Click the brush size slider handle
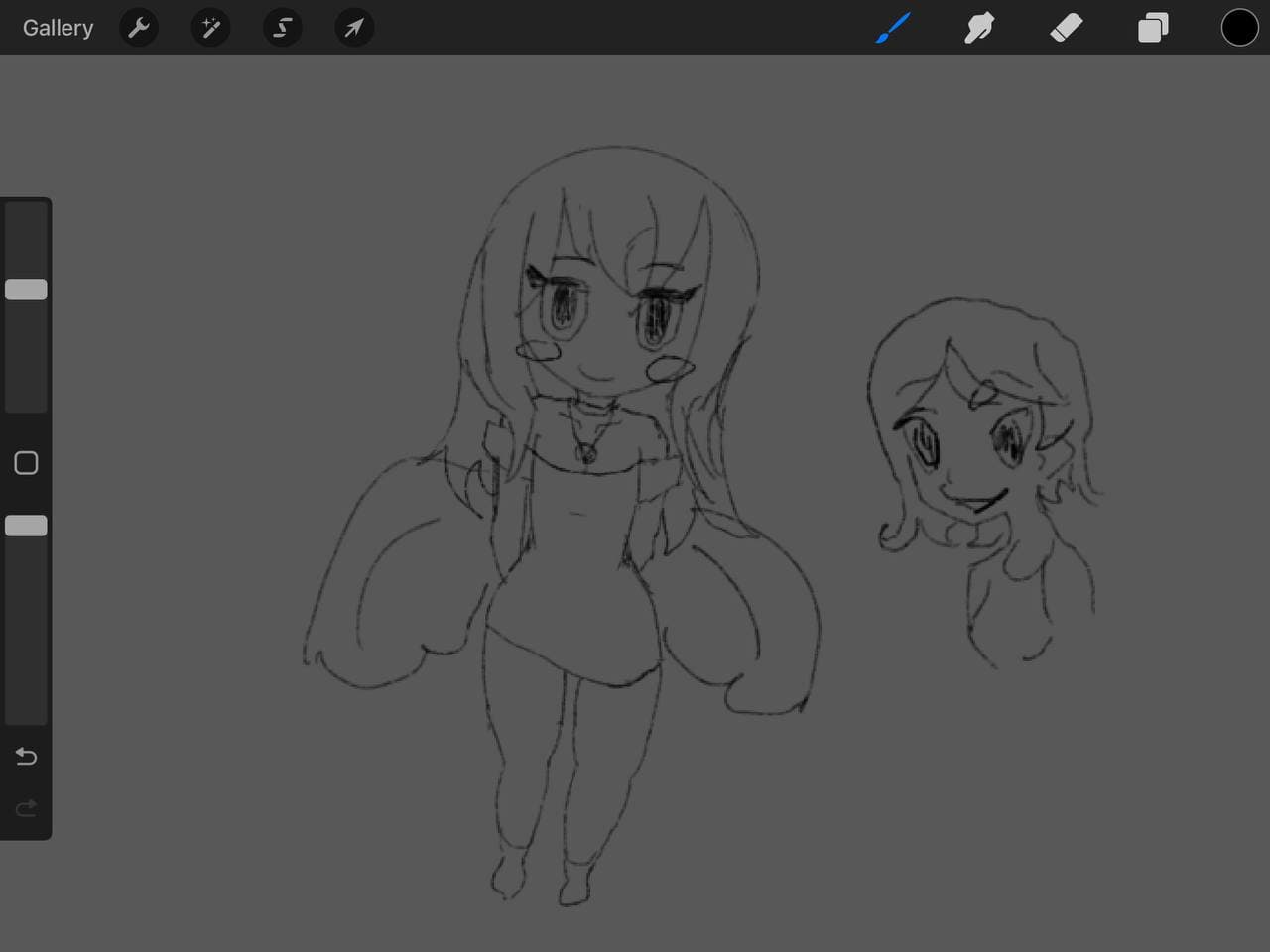Viewport: 1270px width, 952px height. (x=26, y=290)
